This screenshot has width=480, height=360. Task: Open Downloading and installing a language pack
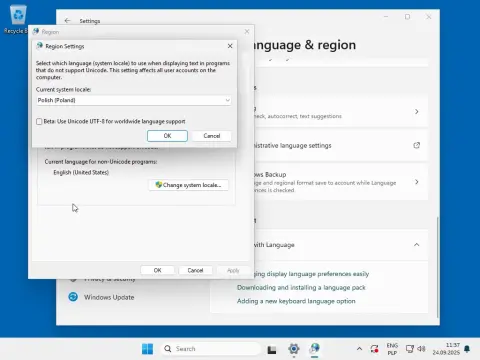click(x=301, y=287)
